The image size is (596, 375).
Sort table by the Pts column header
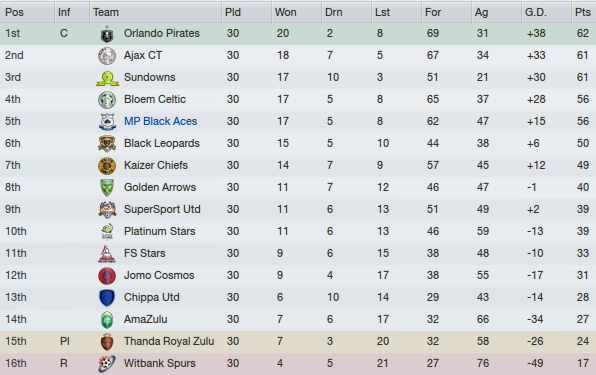click(583, 12)
